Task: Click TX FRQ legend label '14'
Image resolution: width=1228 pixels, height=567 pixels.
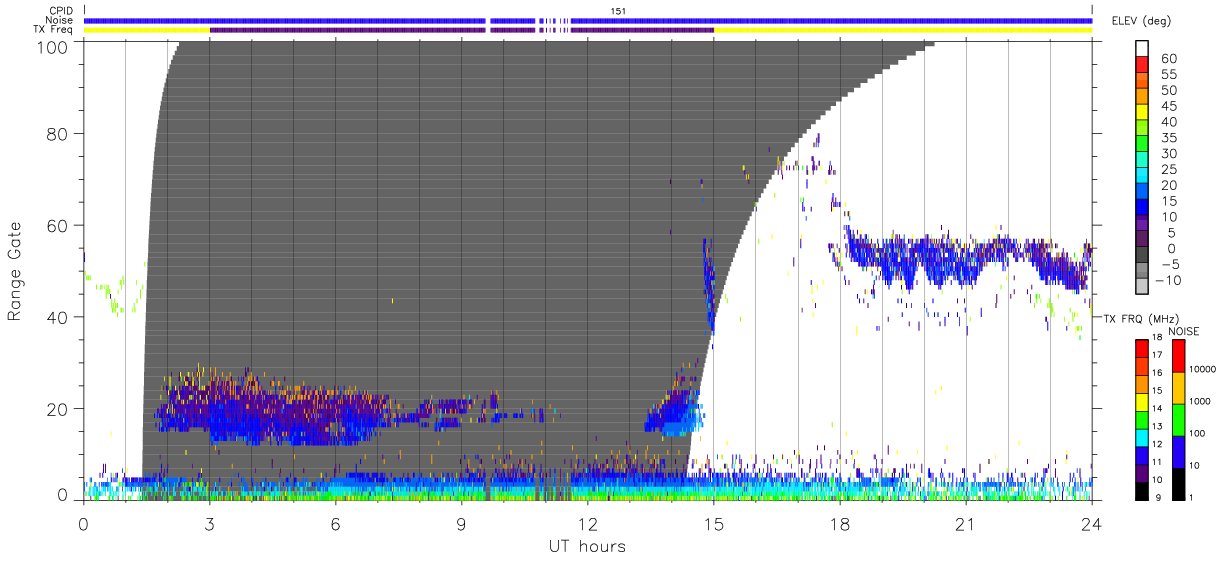Action: click(x=1157, y=409)
